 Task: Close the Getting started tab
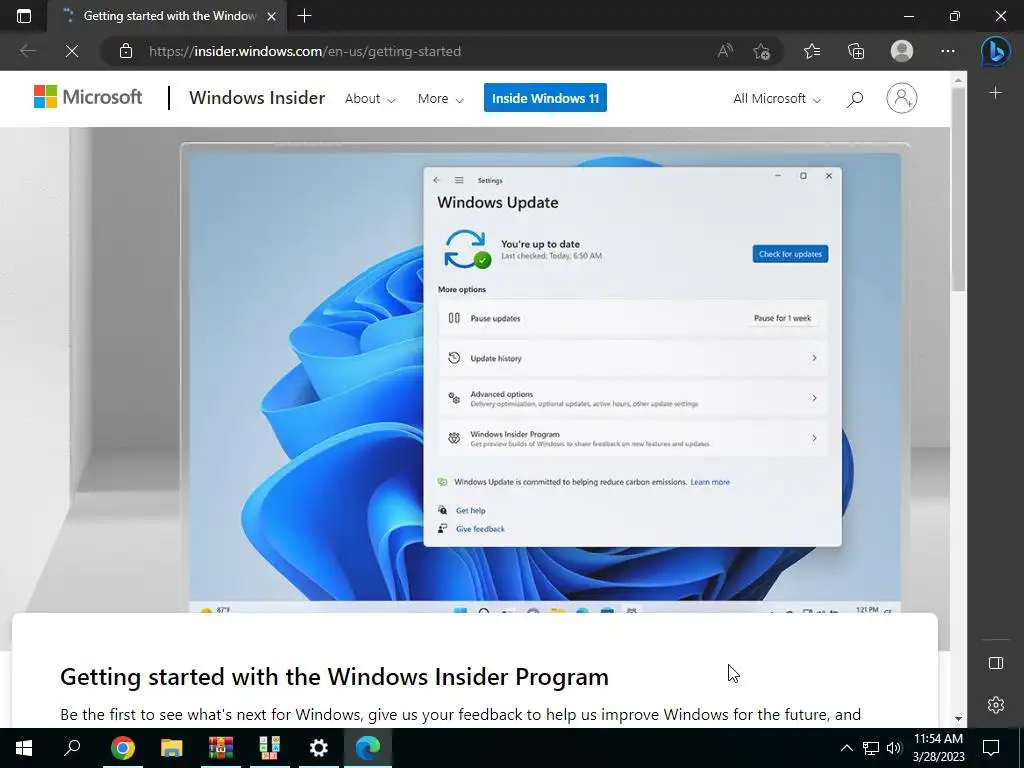pos(272,16)
